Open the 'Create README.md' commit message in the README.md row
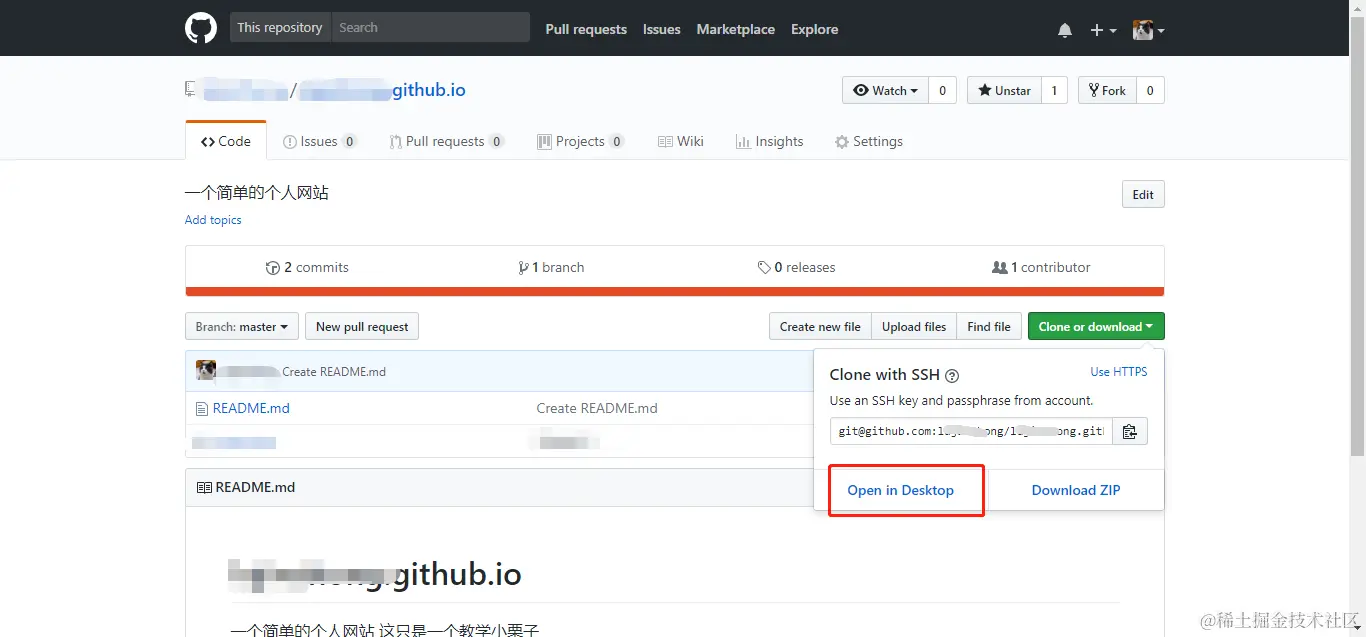1366x637 pixels. pos(597,408)
